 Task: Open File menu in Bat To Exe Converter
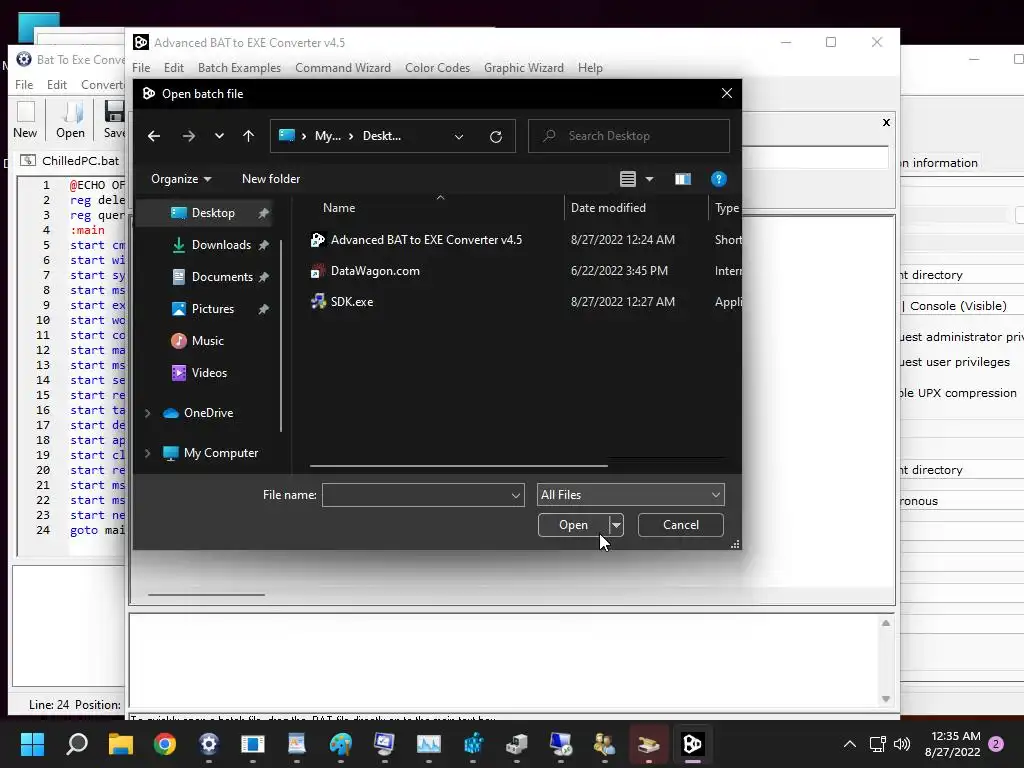pos(24,85)
